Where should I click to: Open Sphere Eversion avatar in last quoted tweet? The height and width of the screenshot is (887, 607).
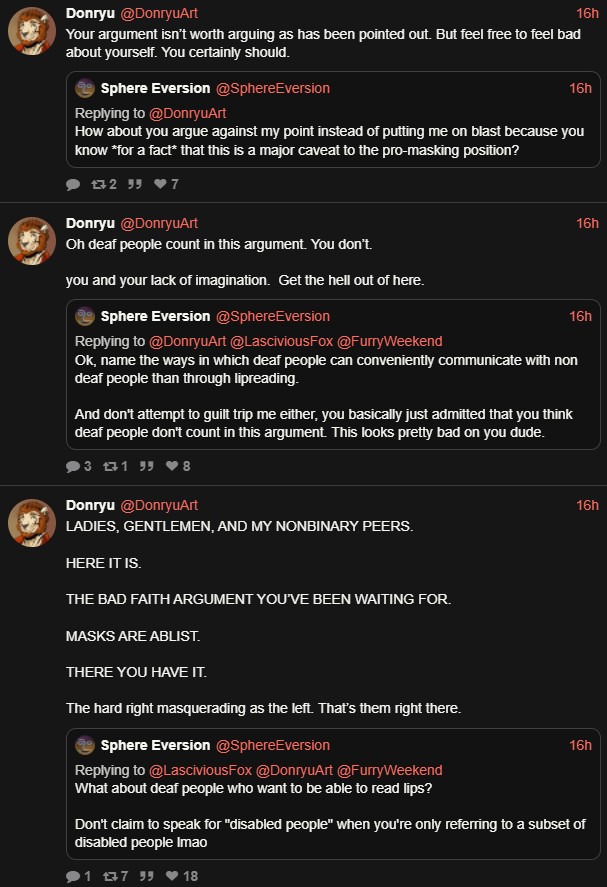click(x=85, y=745)
